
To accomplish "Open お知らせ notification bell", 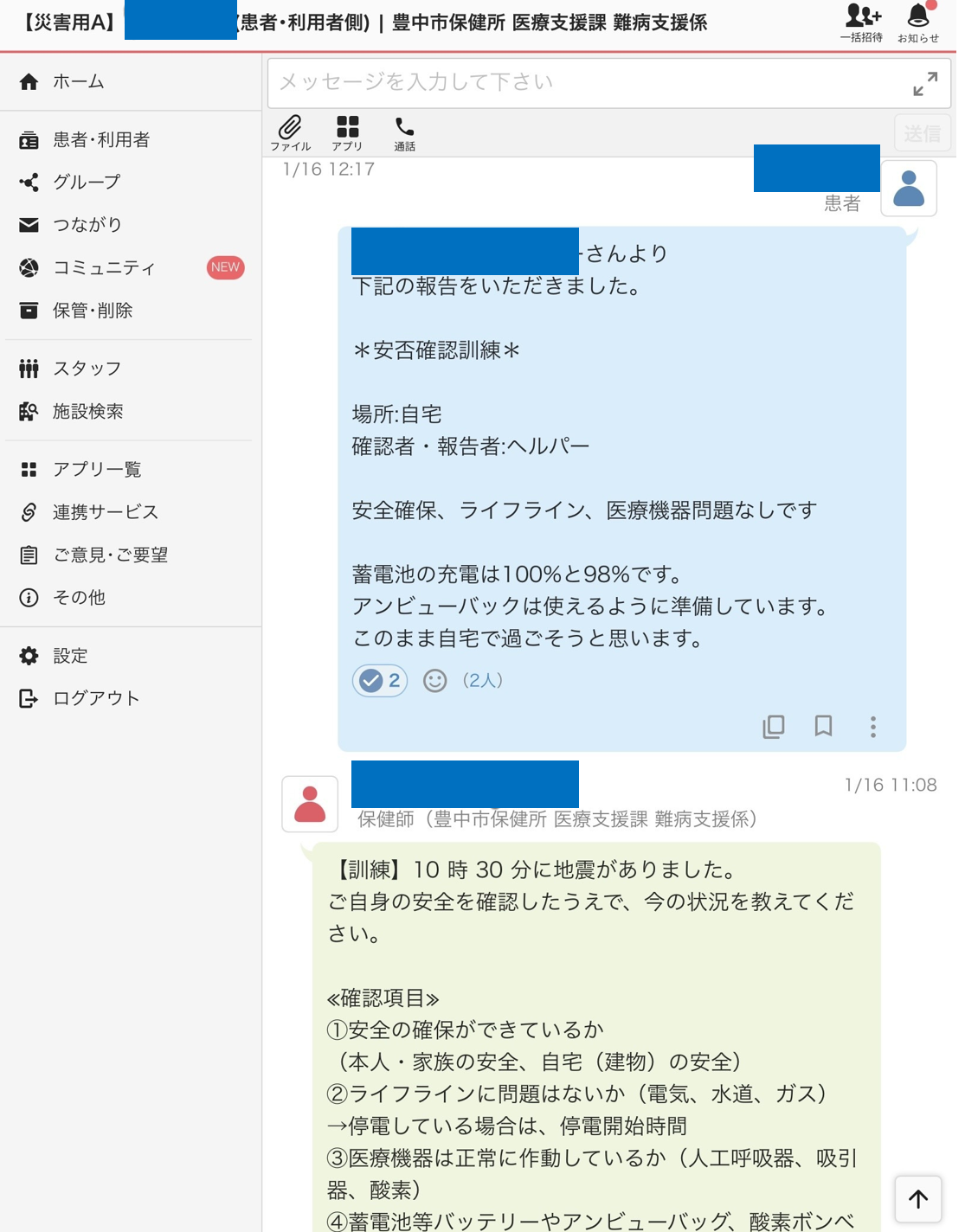I will 918,23.
